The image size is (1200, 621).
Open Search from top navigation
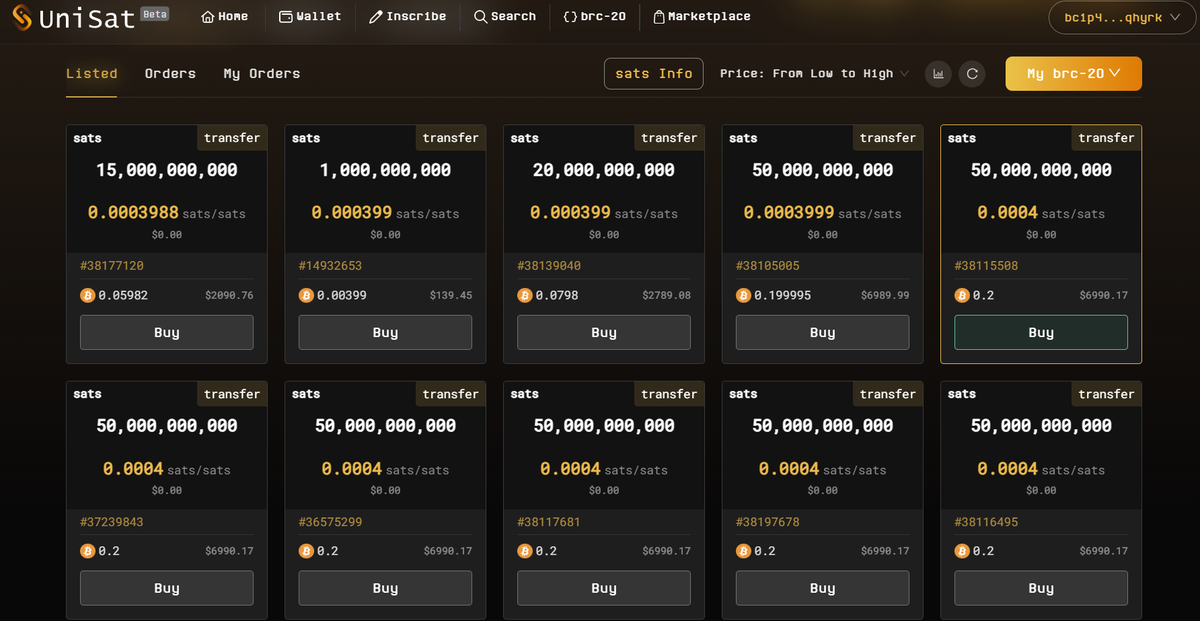tap(505, 17)
